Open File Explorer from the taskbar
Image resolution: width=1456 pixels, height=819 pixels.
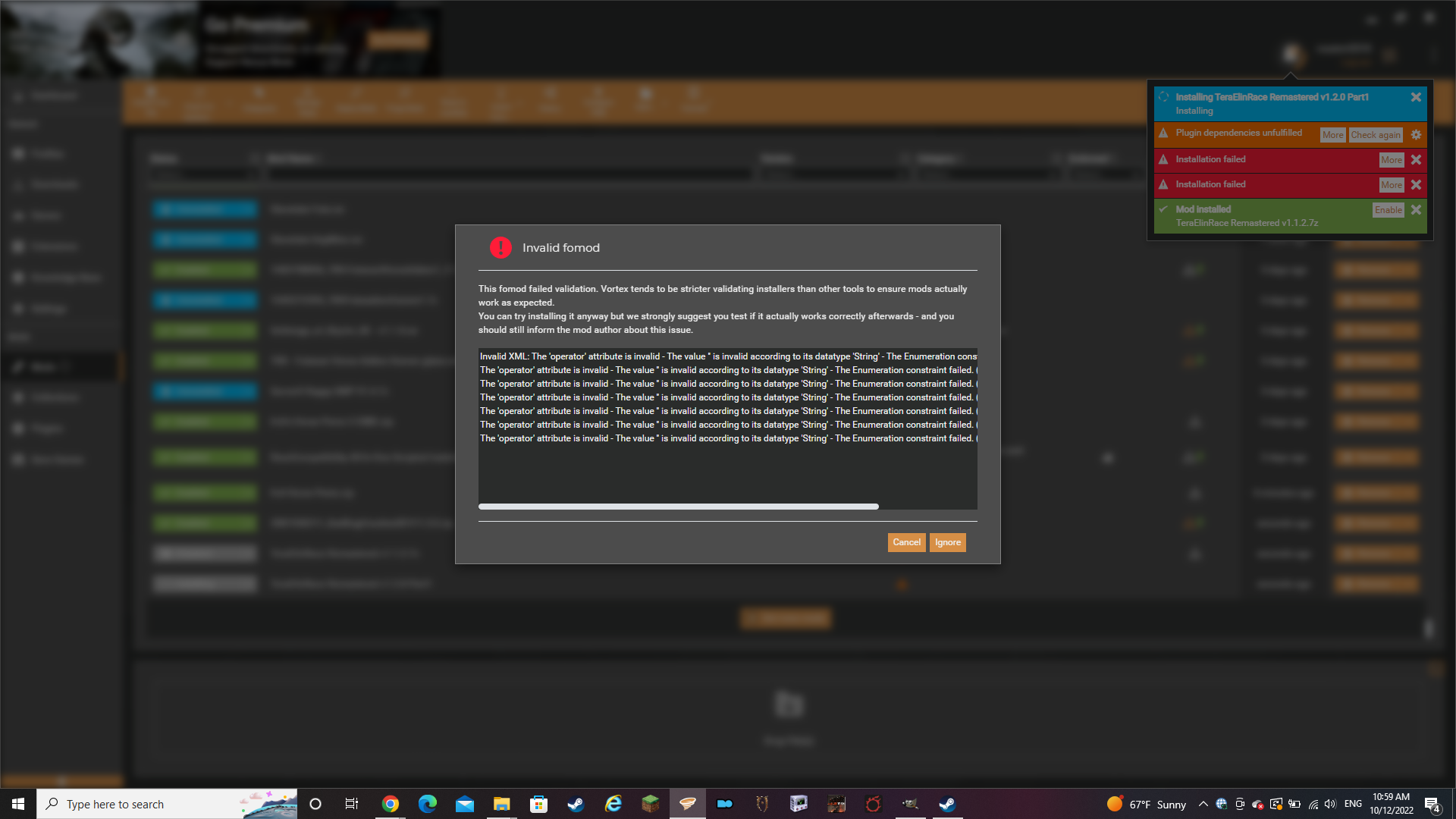pos(502,804)
